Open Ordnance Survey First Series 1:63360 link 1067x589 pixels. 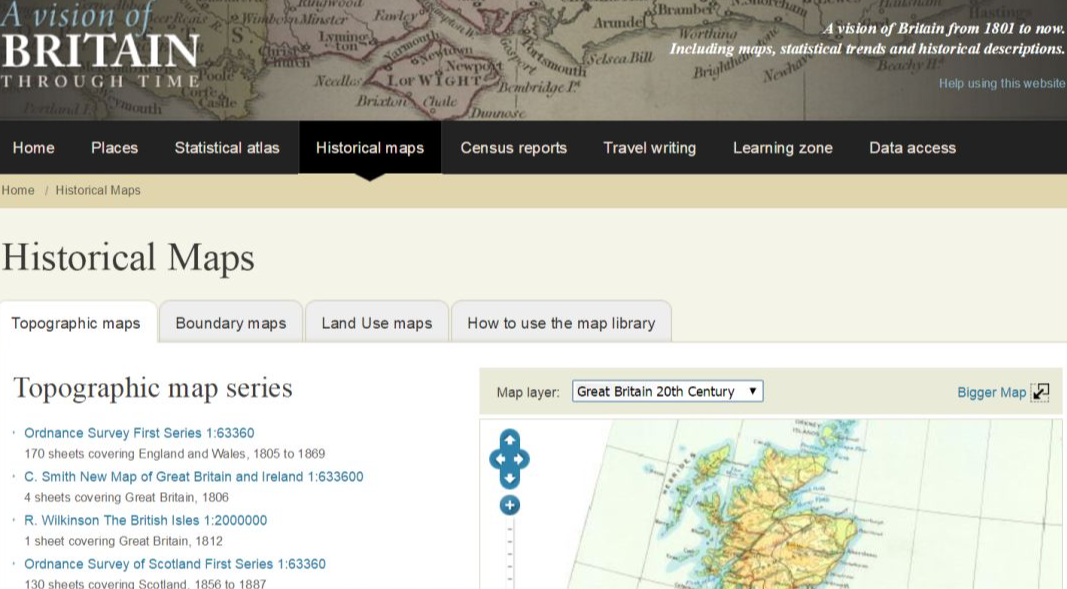(x=139, y=433)
